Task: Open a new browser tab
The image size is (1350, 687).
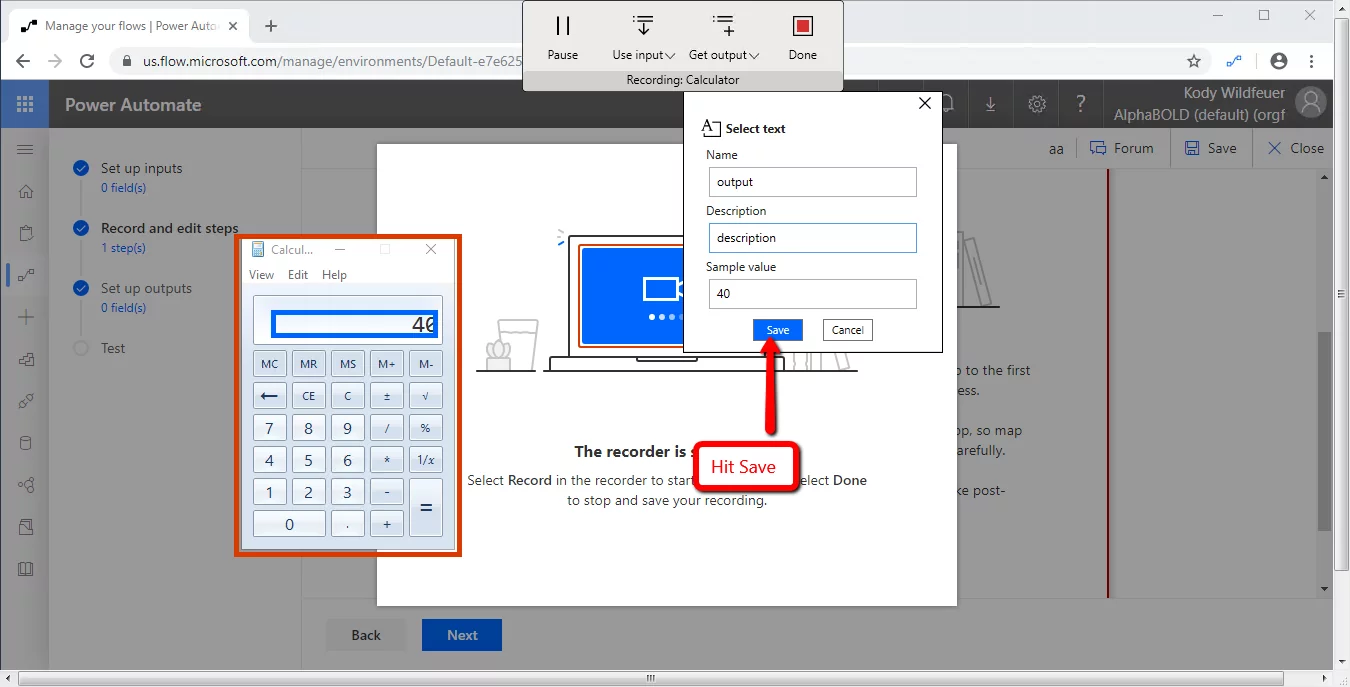Action: [x=271, y=26]
